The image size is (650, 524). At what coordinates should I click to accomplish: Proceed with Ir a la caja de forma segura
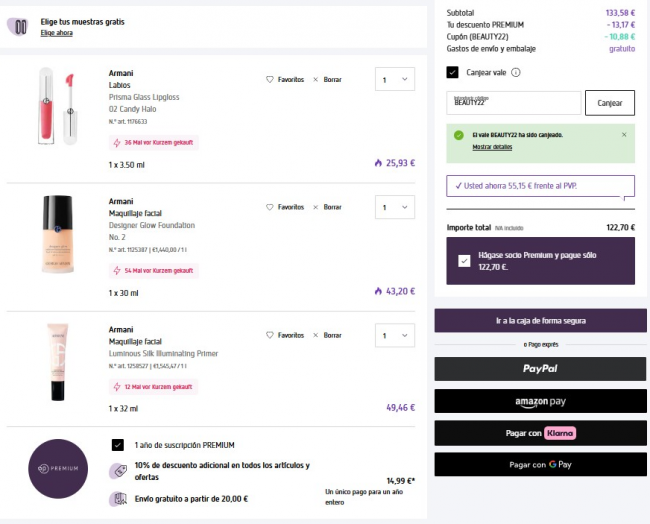coord(540,321)
